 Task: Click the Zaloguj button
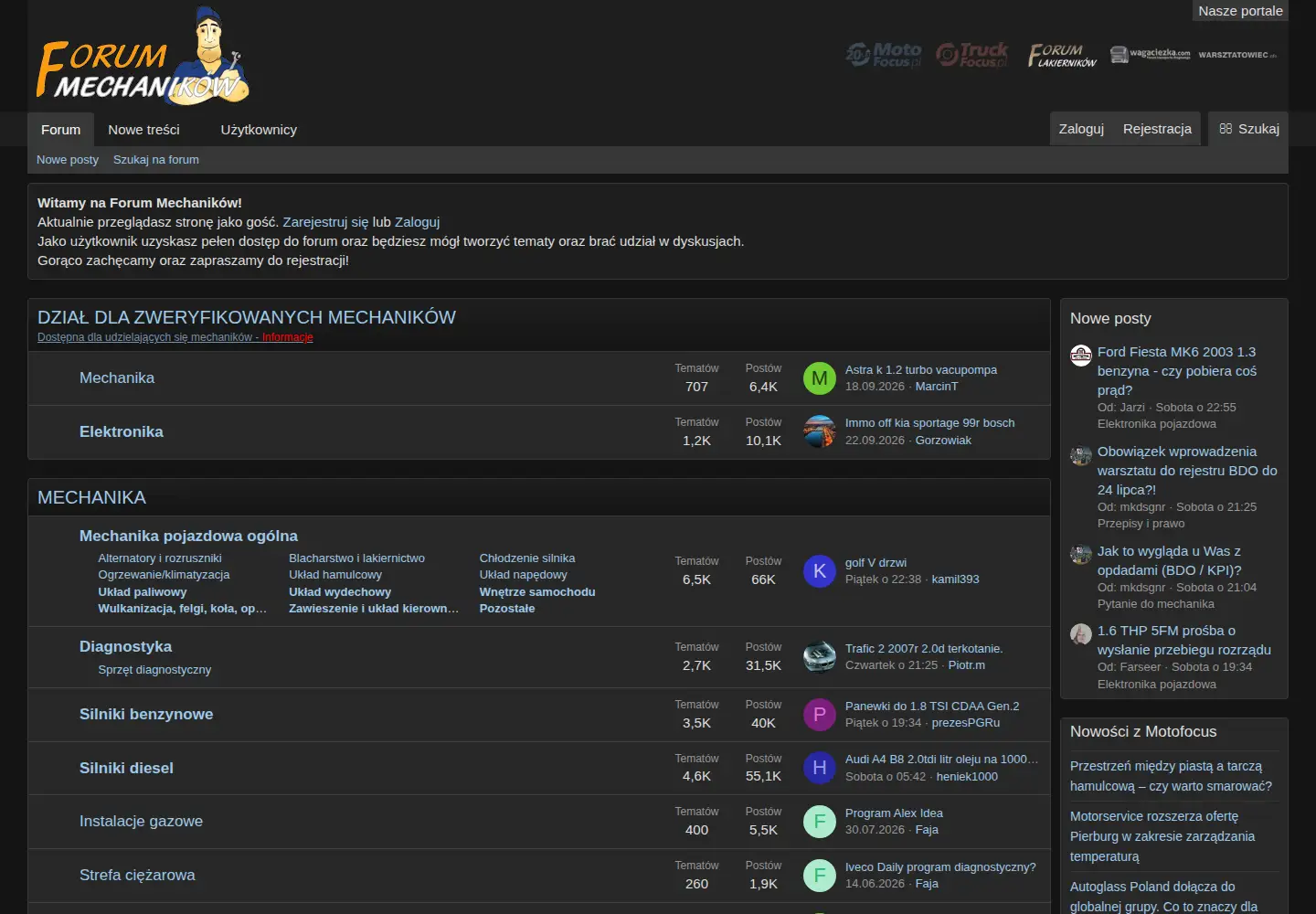[1081, 129]
